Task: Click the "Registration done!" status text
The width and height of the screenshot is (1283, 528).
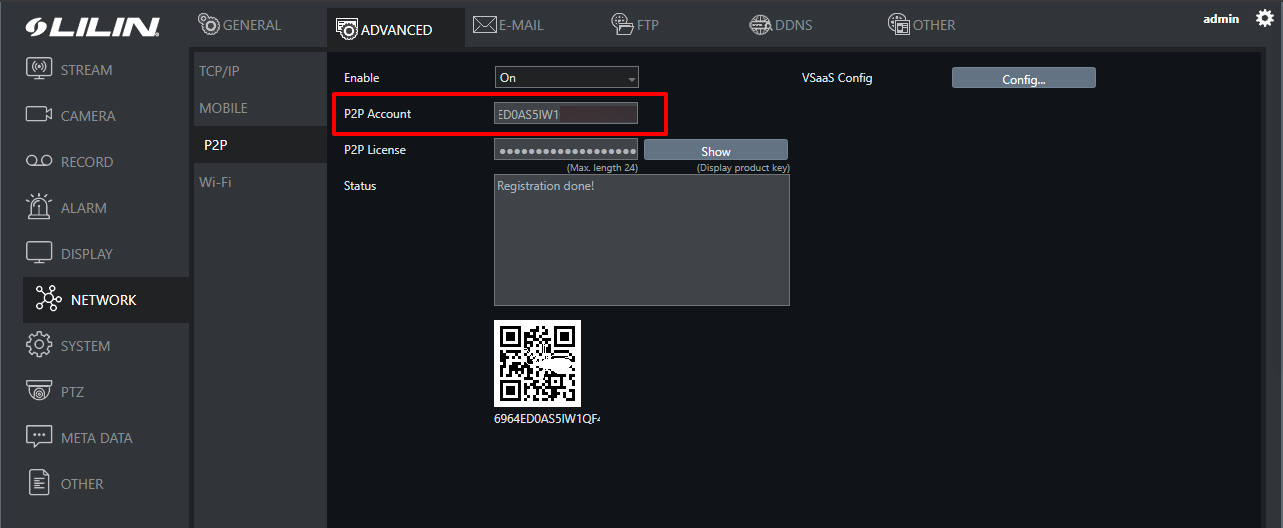Action: point(545,186)
